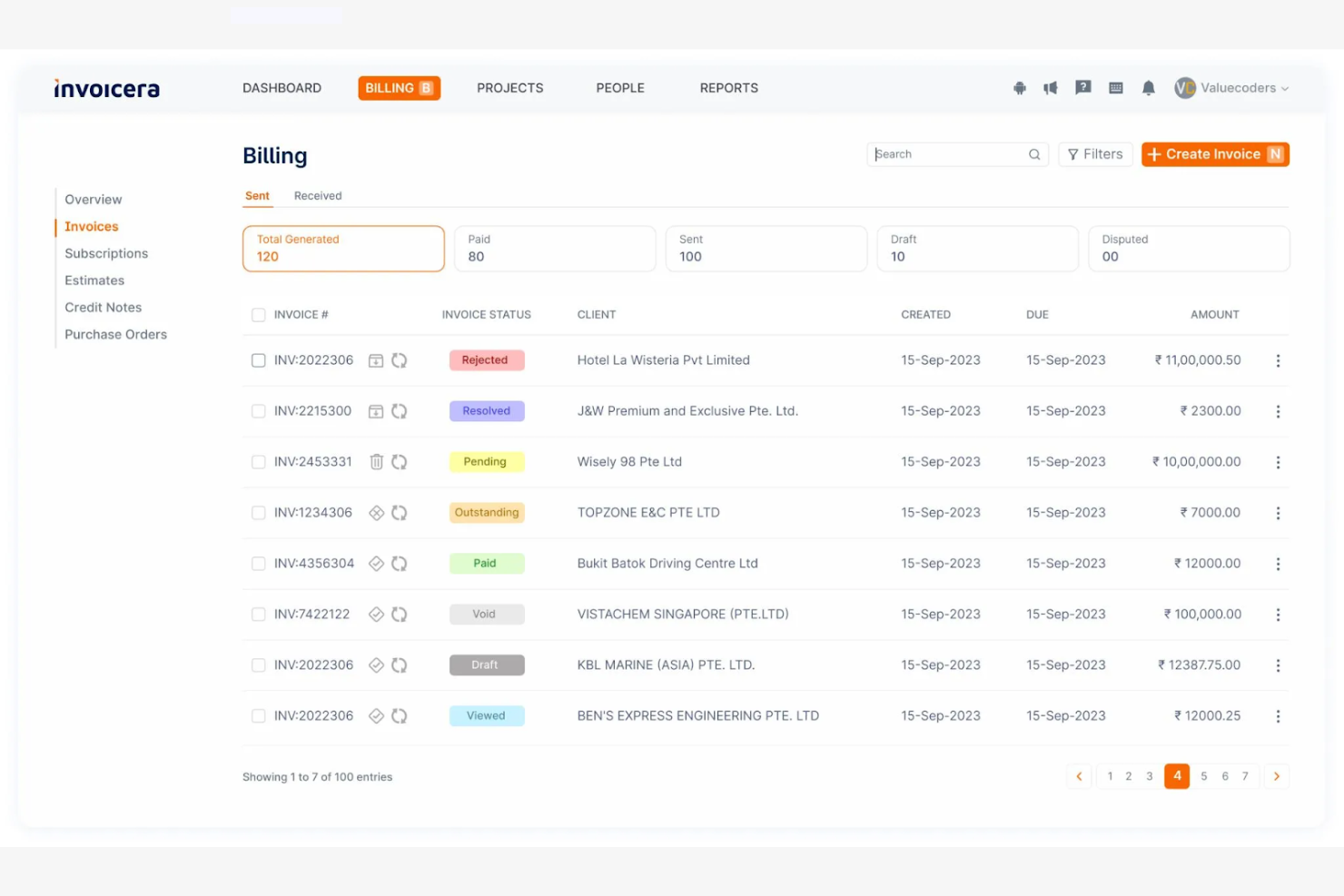Click the recurring icon next to INV:1234306
1344x896 pixels.
pos(400,512)
